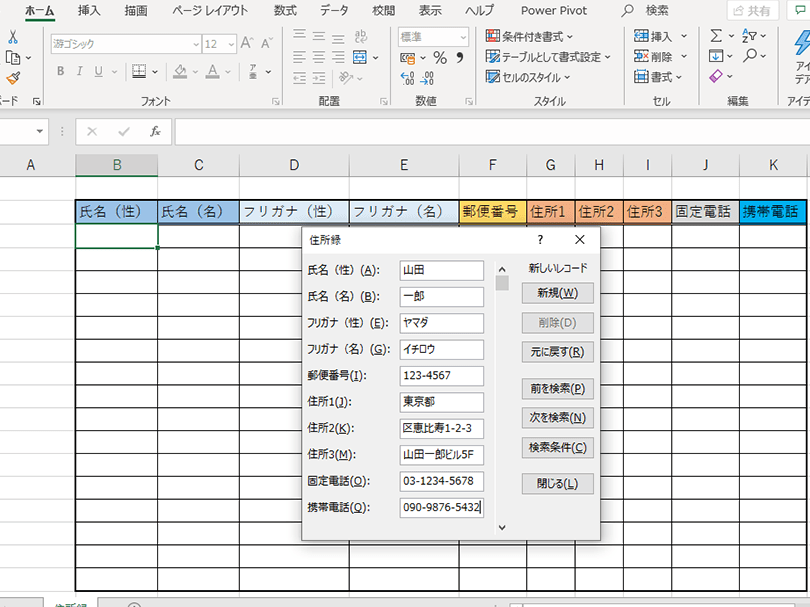Toggle Wrap Text icon
810x607 pixels.
(x=361, y=36)
